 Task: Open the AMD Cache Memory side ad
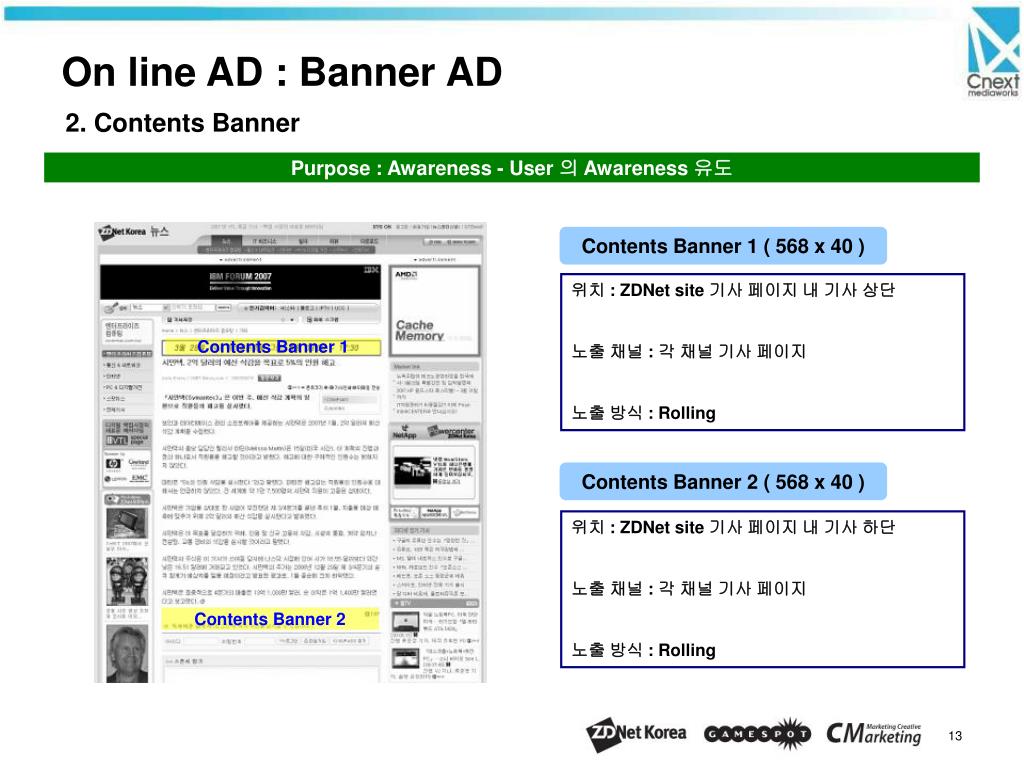point(434,310)
